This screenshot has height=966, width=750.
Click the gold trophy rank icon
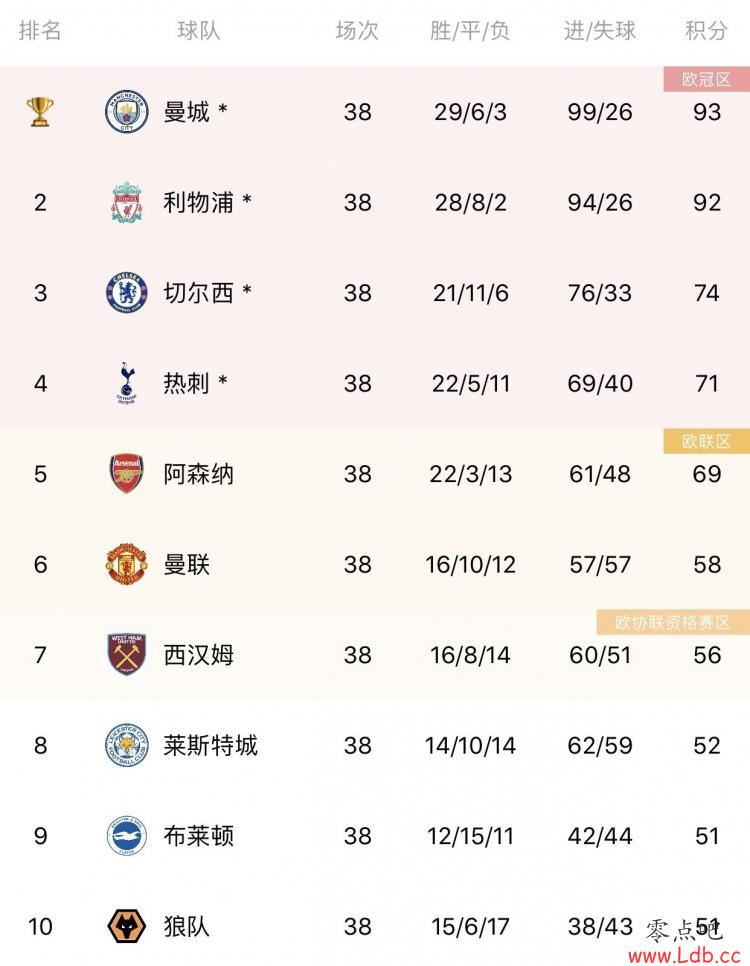pyautogui.click(x=40, y=112)
